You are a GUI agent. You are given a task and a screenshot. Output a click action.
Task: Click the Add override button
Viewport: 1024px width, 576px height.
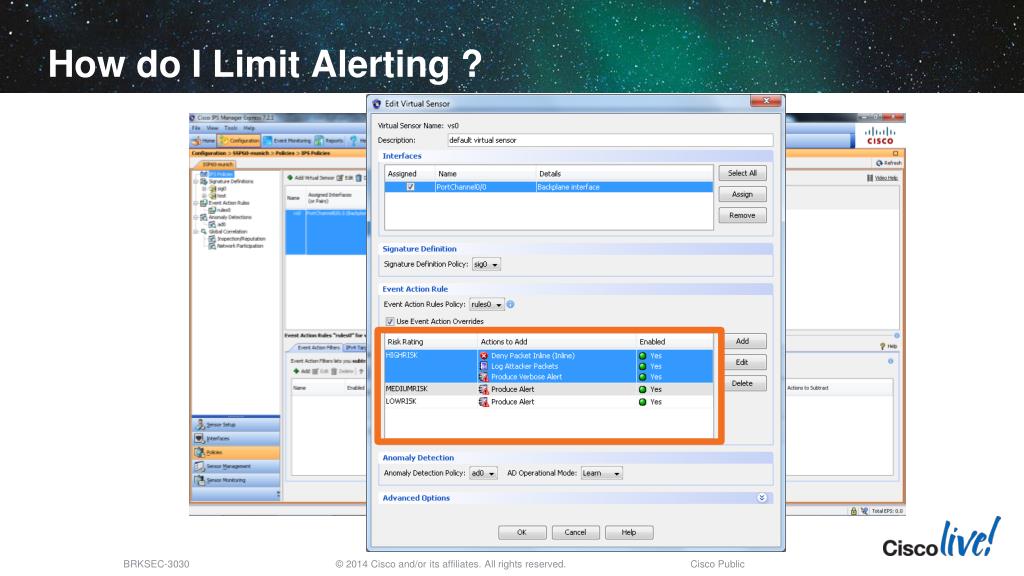[745, 341]
